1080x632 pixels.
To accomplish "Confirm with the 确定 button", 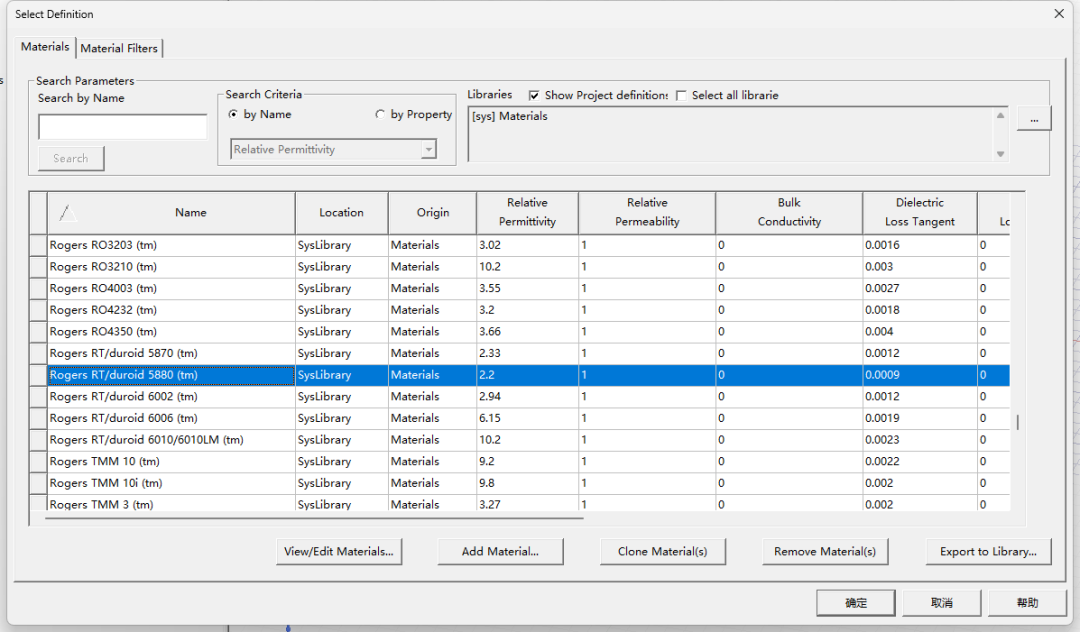I will click(855, 603).
